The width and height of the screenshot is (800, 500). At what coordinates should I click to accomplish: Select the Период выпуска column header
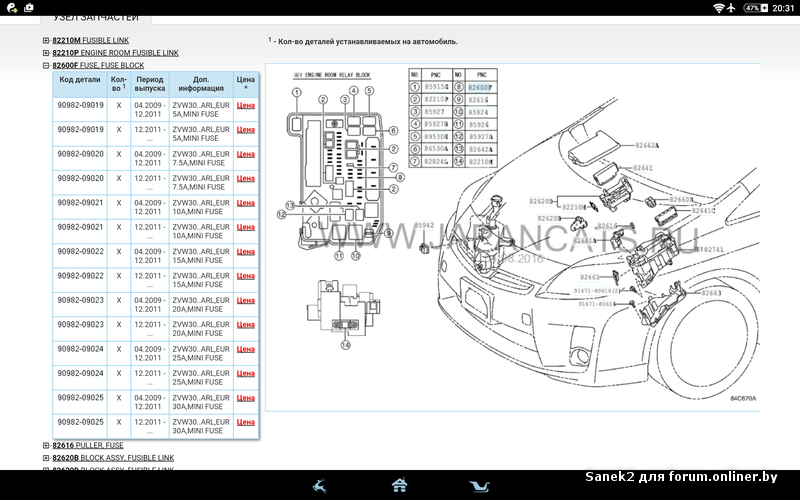coord(150,84)
